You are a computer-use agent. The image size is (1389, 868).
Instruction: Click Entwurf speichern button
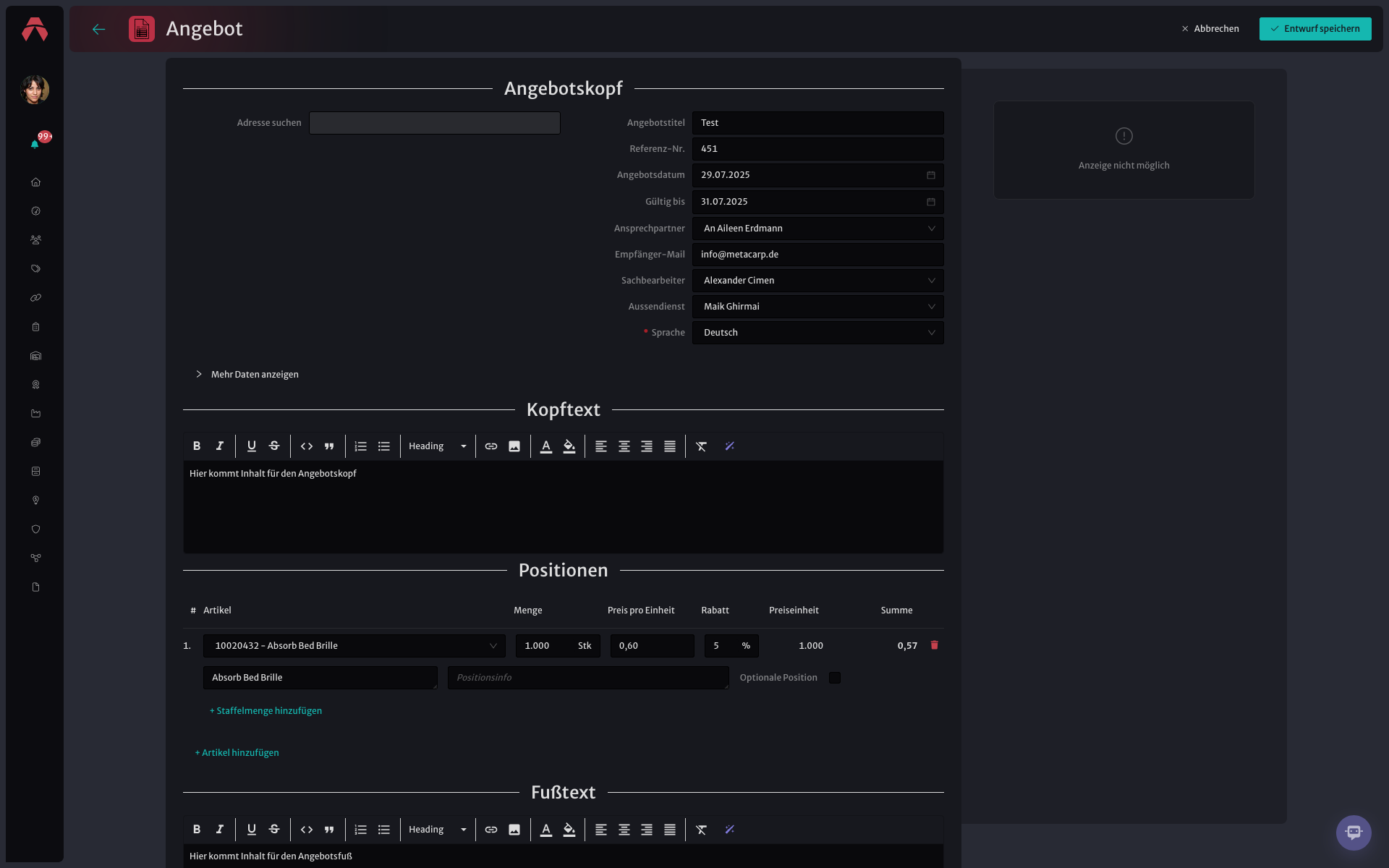tap(1315, 29)
